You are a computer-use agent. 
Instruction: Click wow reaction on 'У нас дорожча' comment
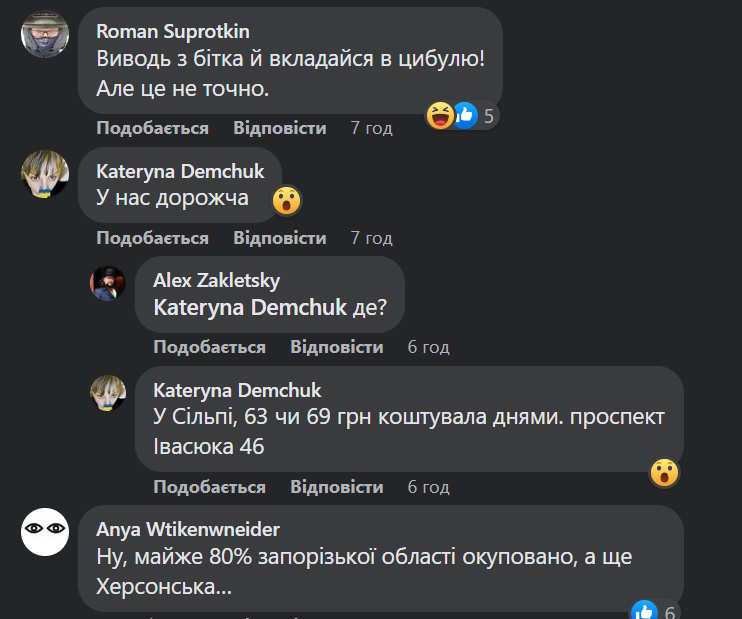coord(287,201)
